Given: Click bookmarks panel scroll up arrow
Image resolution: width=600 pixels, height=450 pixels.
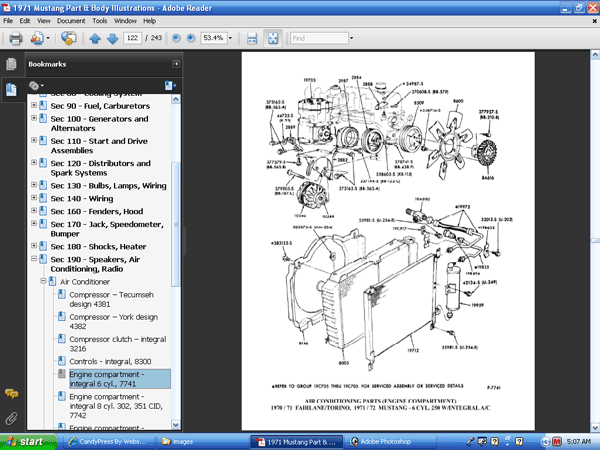Looking at the screenshot, I should click(176, 99).
